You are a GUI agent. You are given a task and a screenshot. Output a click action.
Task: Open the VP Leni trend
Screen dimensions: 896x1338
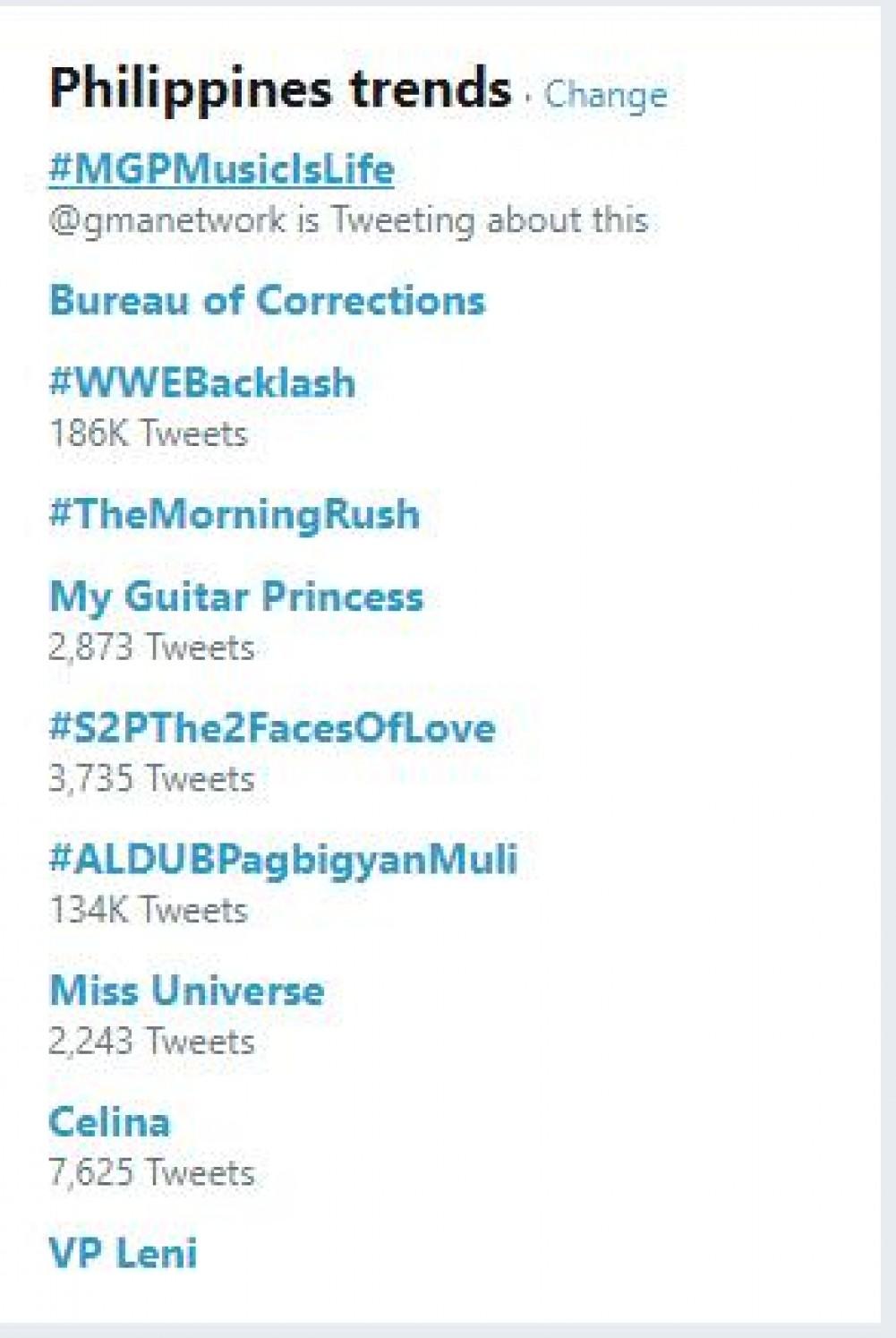coord(123,1252)
